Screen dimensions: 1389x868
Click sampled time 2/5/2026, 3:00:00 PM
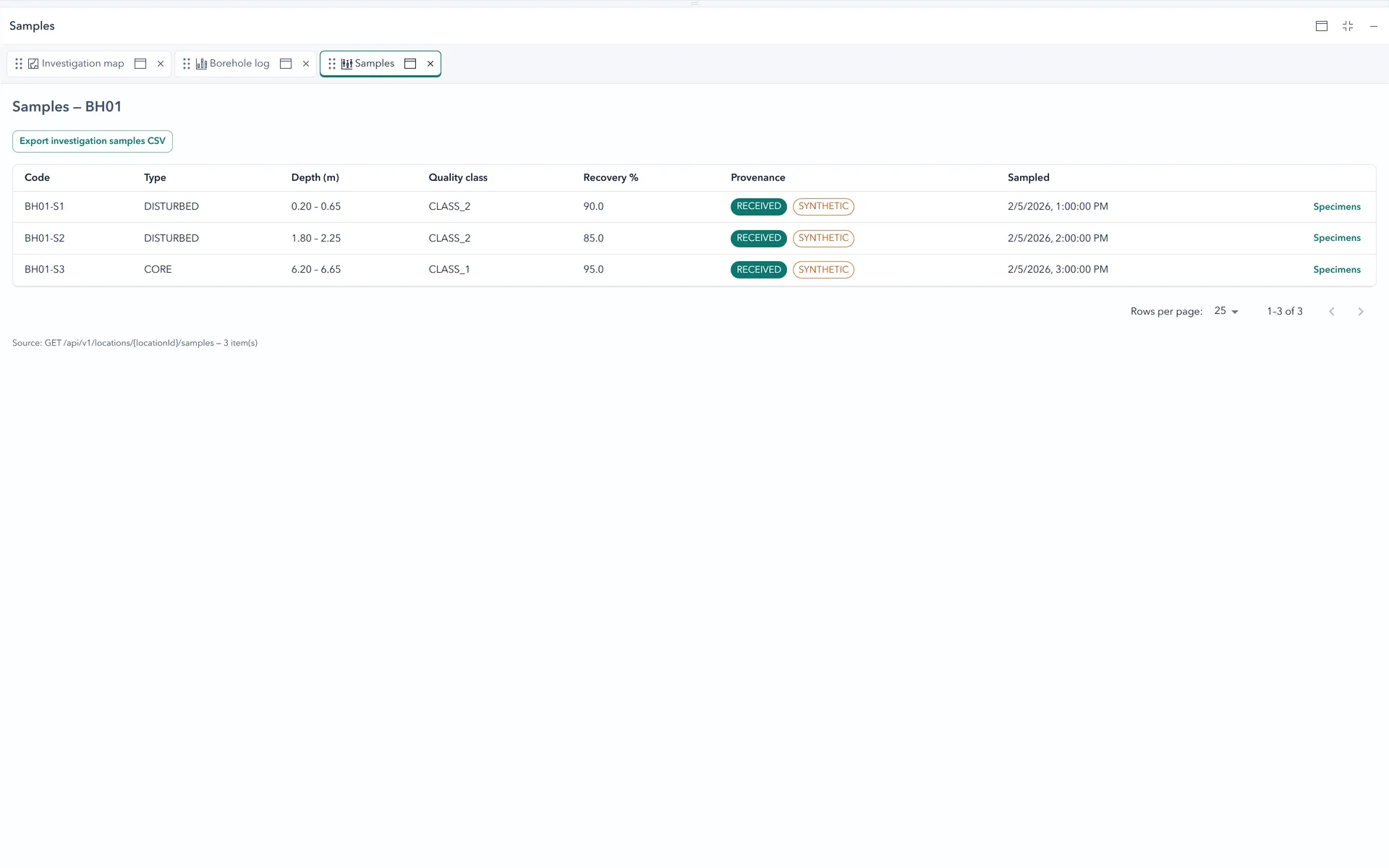(x=1058, y=270)
